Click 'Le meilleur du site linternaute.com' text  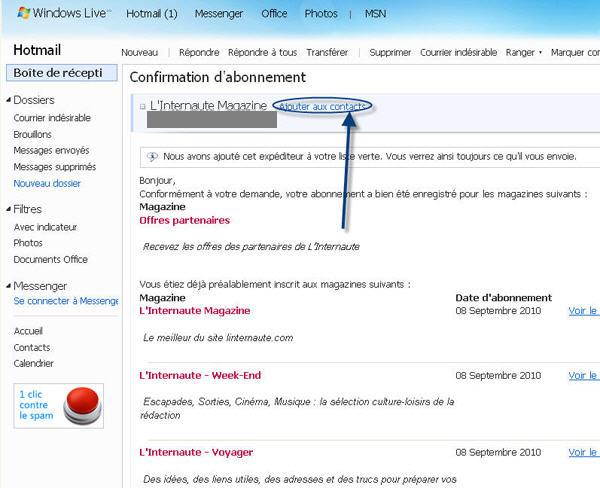click(218, 338)
